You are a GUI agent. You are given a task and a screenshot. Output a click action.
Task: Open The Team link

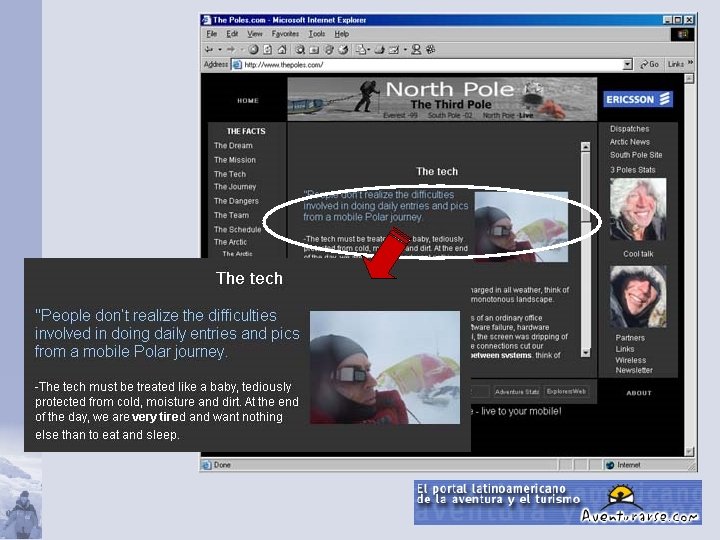[x=231, y=215]
